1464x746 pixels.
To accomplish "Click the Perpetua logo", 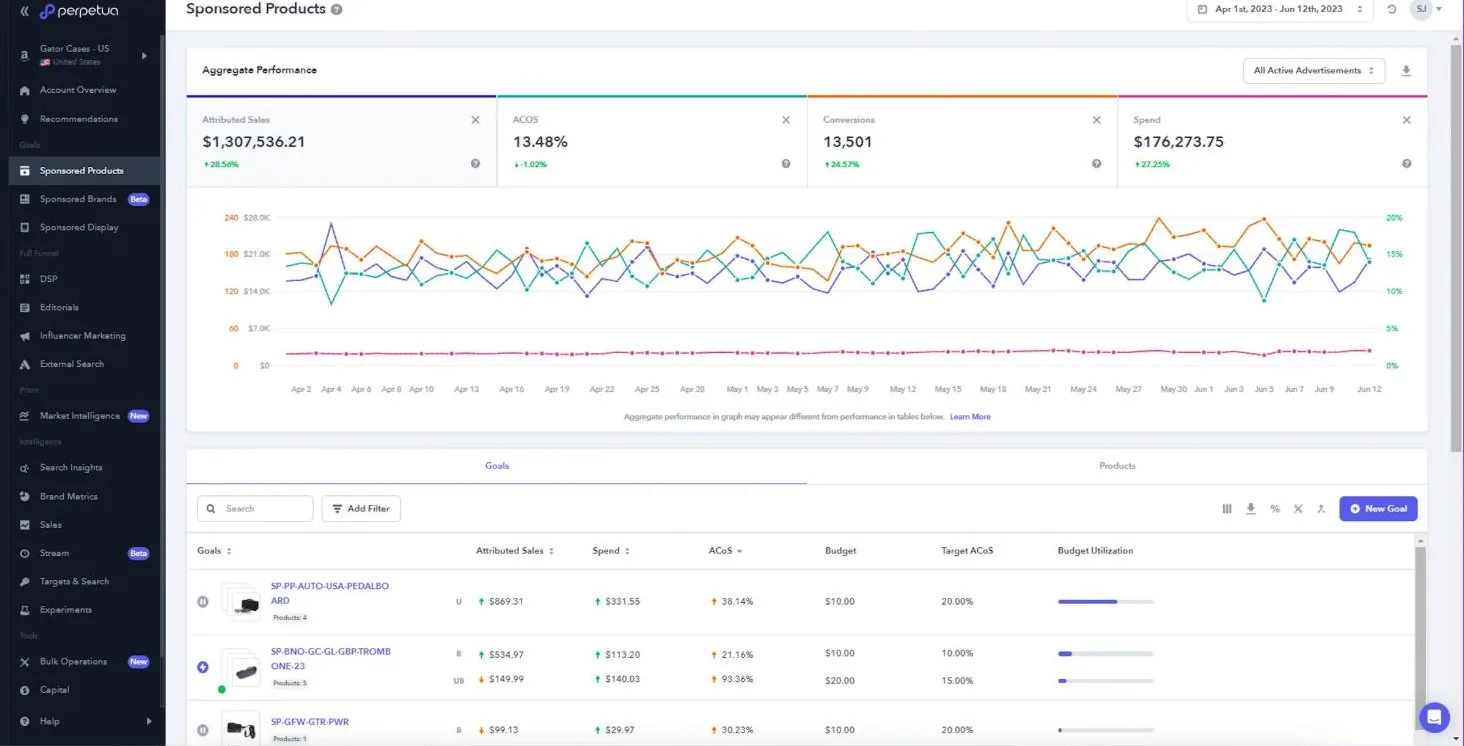I will [x=78, y=12].
